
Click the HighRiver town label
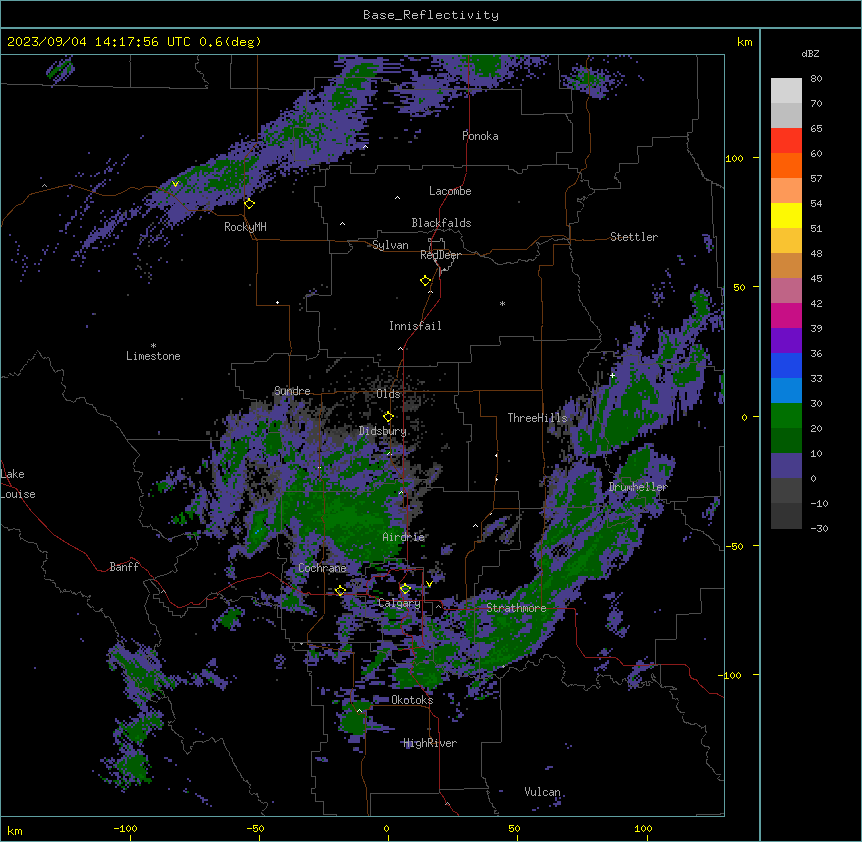coord(430,743)
